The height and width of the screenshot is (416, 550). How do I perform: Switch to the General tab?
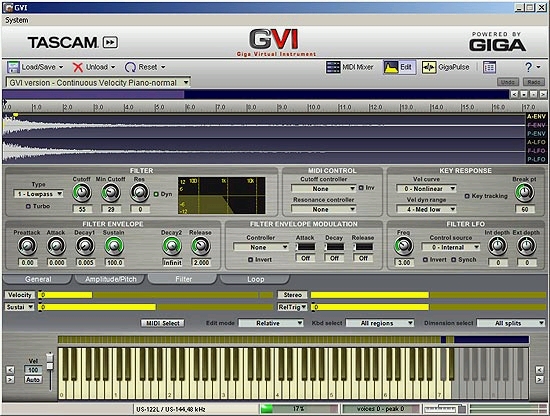point(38,279)
